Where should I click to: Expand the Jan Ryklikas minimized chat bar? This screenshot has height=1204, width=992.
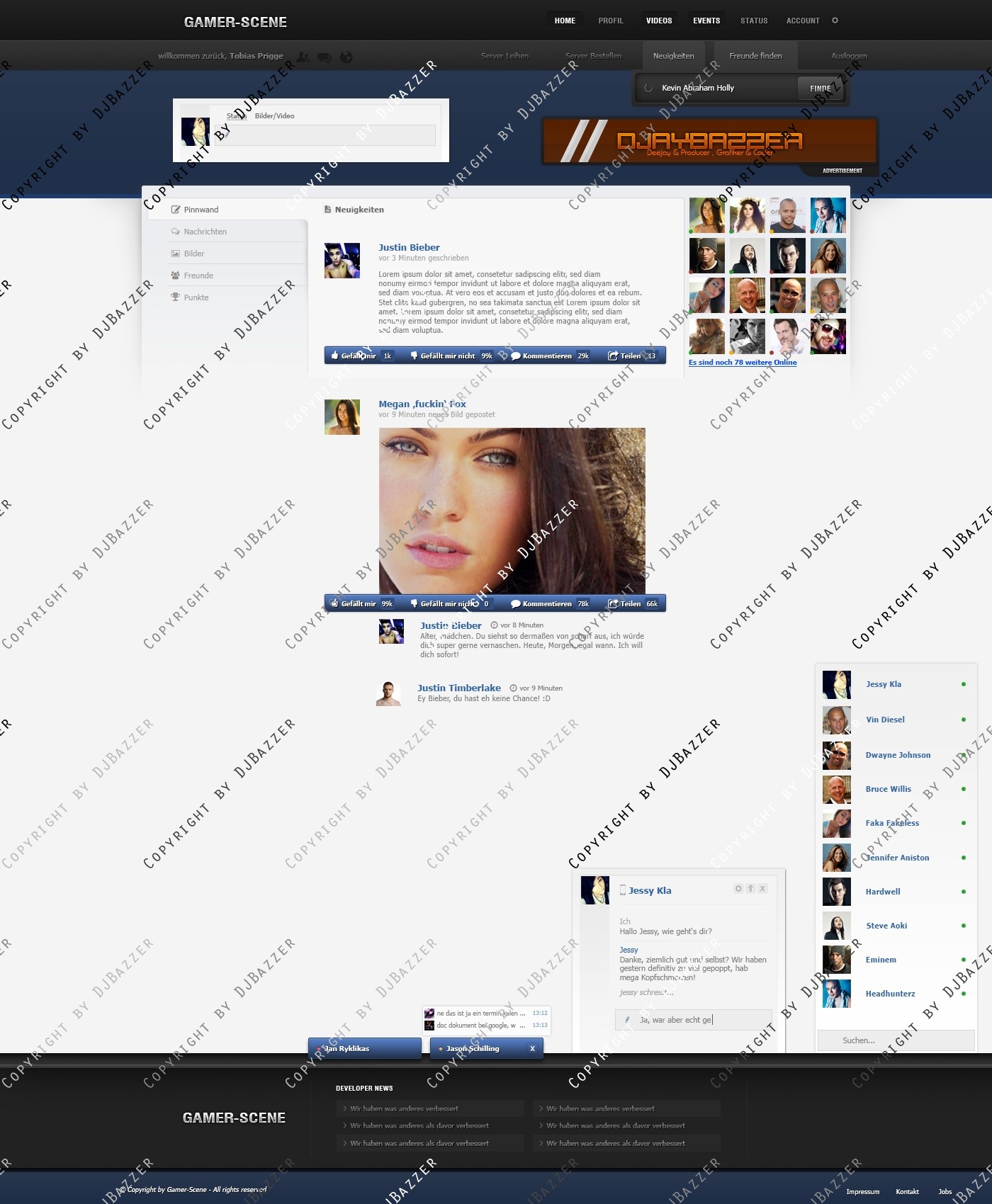click(x=364, y=1048)
